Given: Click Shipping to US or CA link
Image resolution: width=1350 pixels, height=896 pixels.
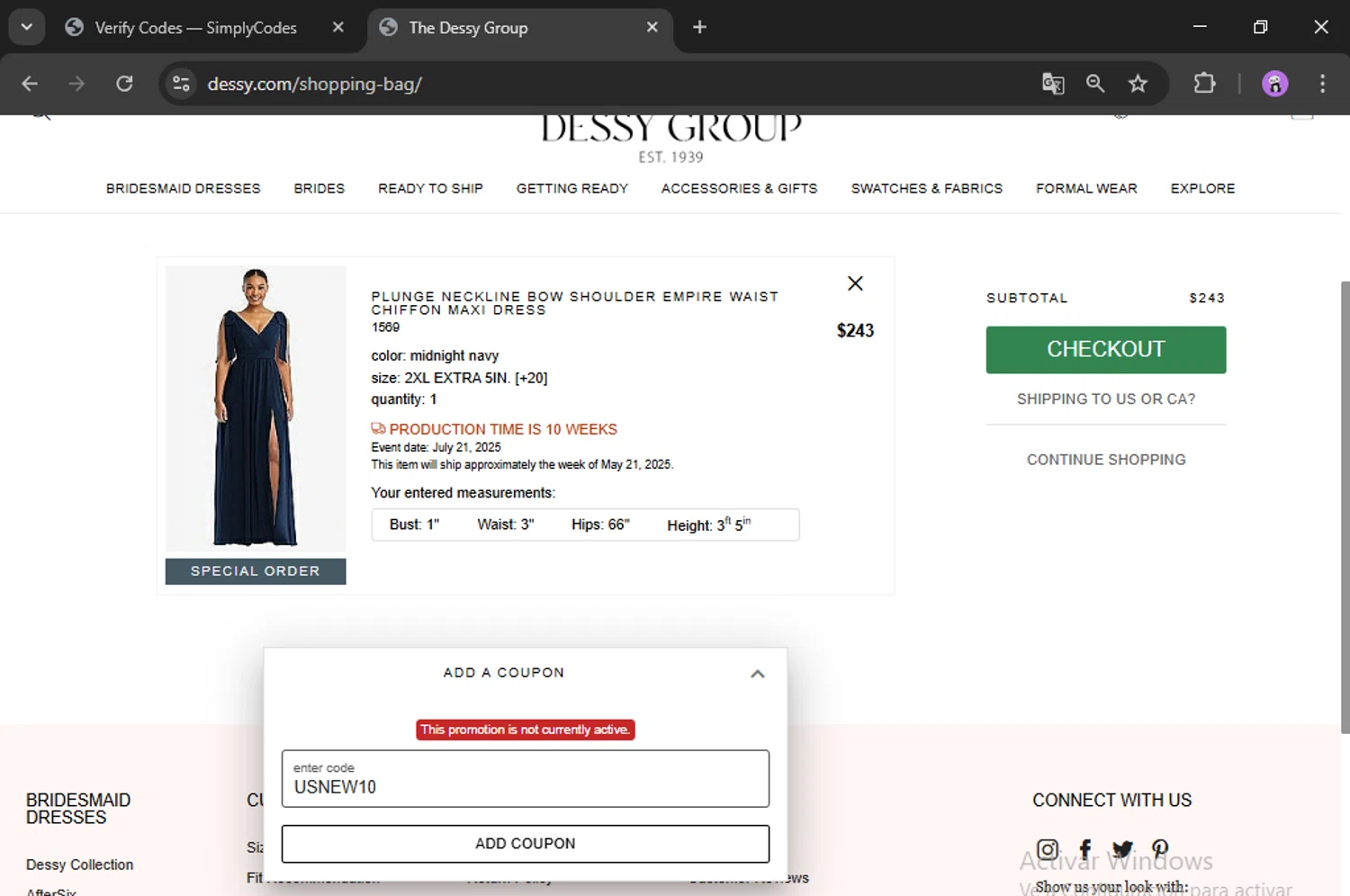Looking at the screenshot, I should (x=1105, y=399).
